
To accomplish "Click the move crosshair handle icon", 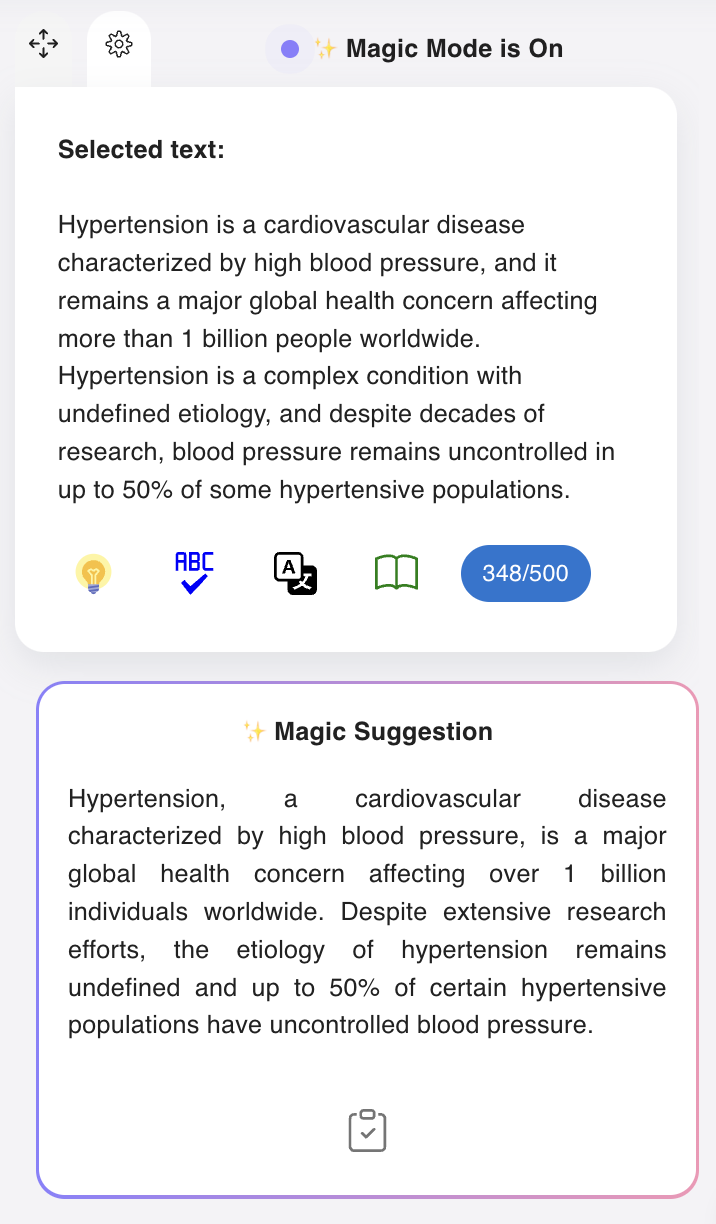I will point(44,44).
